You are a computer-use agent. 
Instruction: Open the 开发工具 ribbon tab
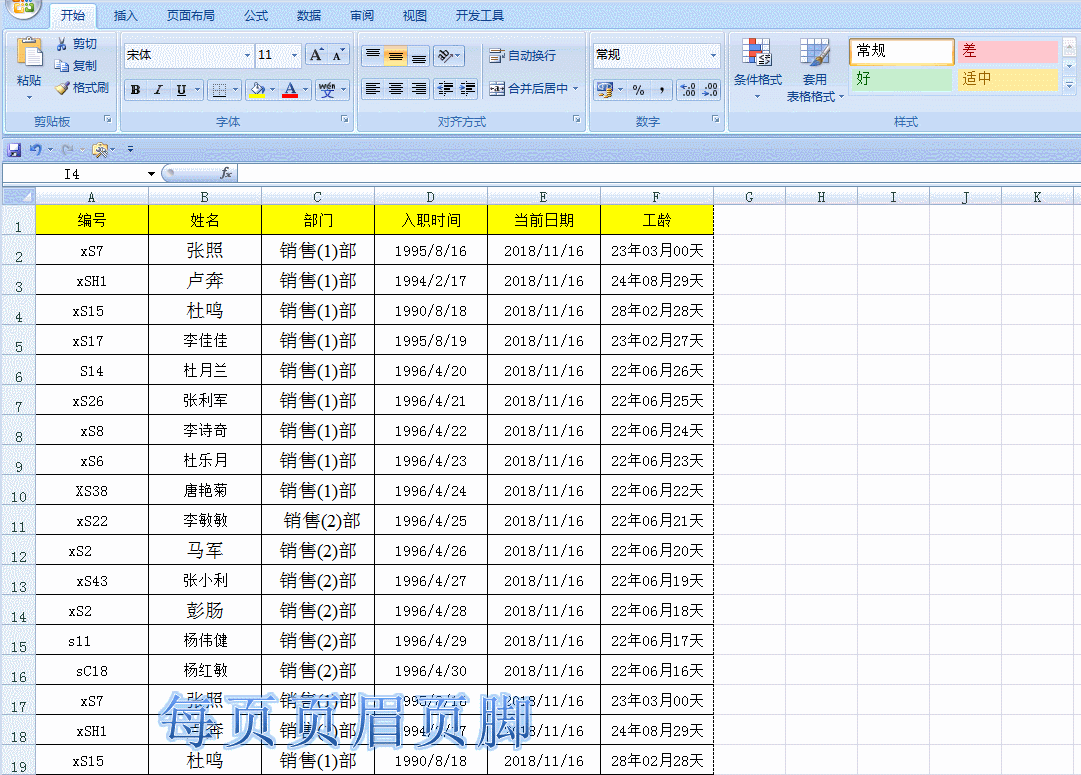coord(480,15)
